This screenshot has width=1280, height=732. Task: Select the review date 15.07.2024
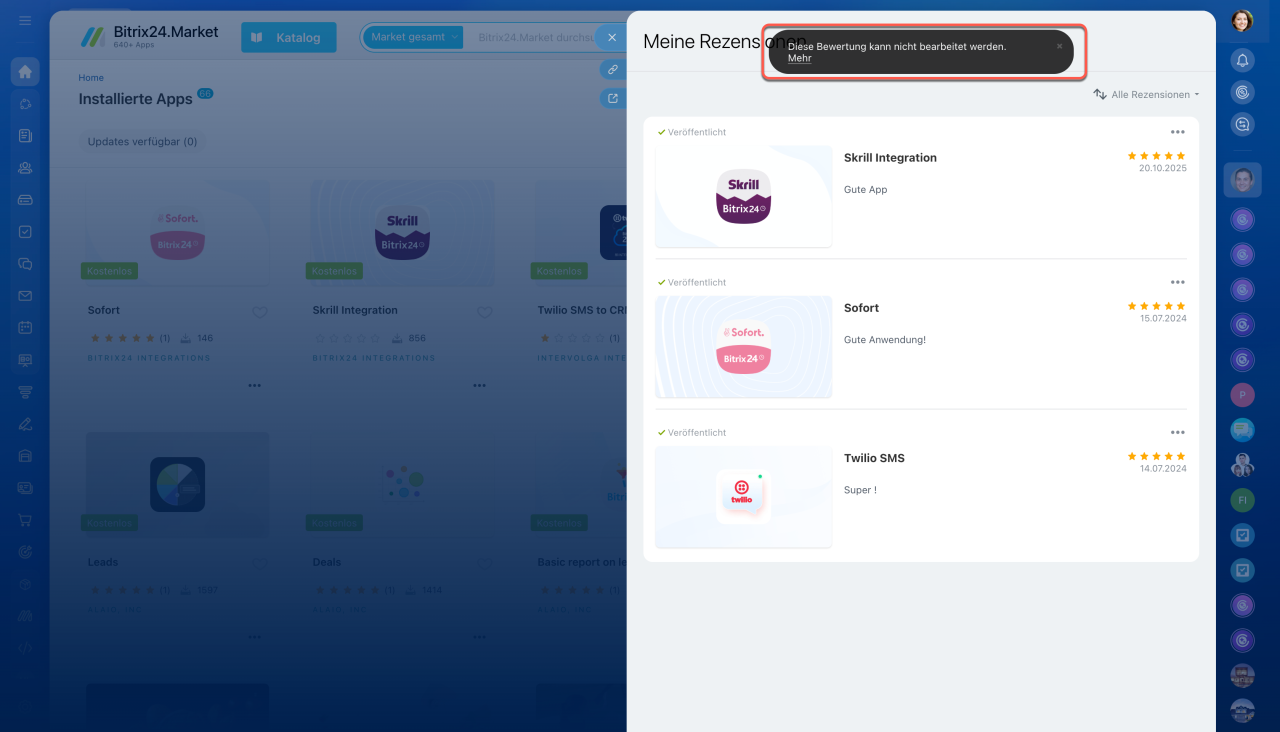pyautogui.click(x=1163, y=318)
